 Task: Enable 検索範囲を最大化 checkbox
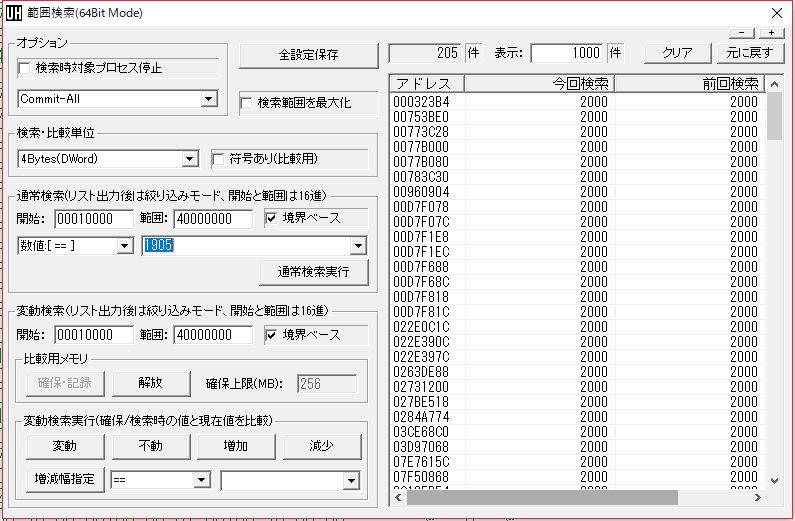click(246, 103)
